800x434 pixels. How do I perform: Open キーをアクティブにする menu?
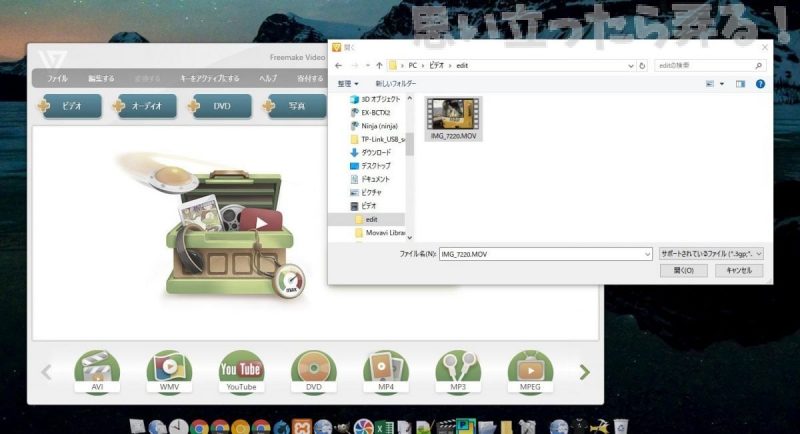210,79
